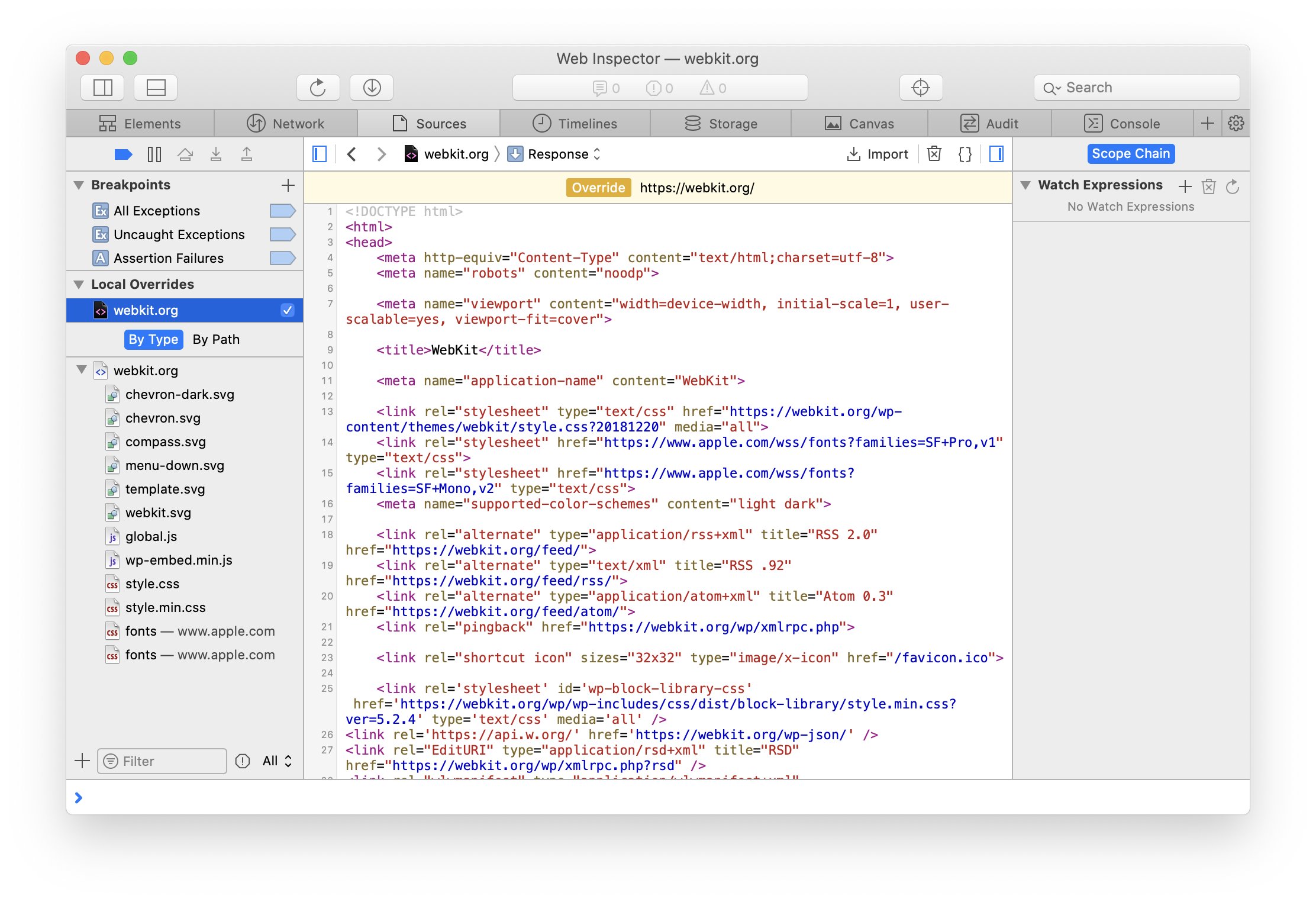The width and height of the screenshot is (1316, 902).
Task: Collapse the Local Overrides section
Action: tap(79, 285)
